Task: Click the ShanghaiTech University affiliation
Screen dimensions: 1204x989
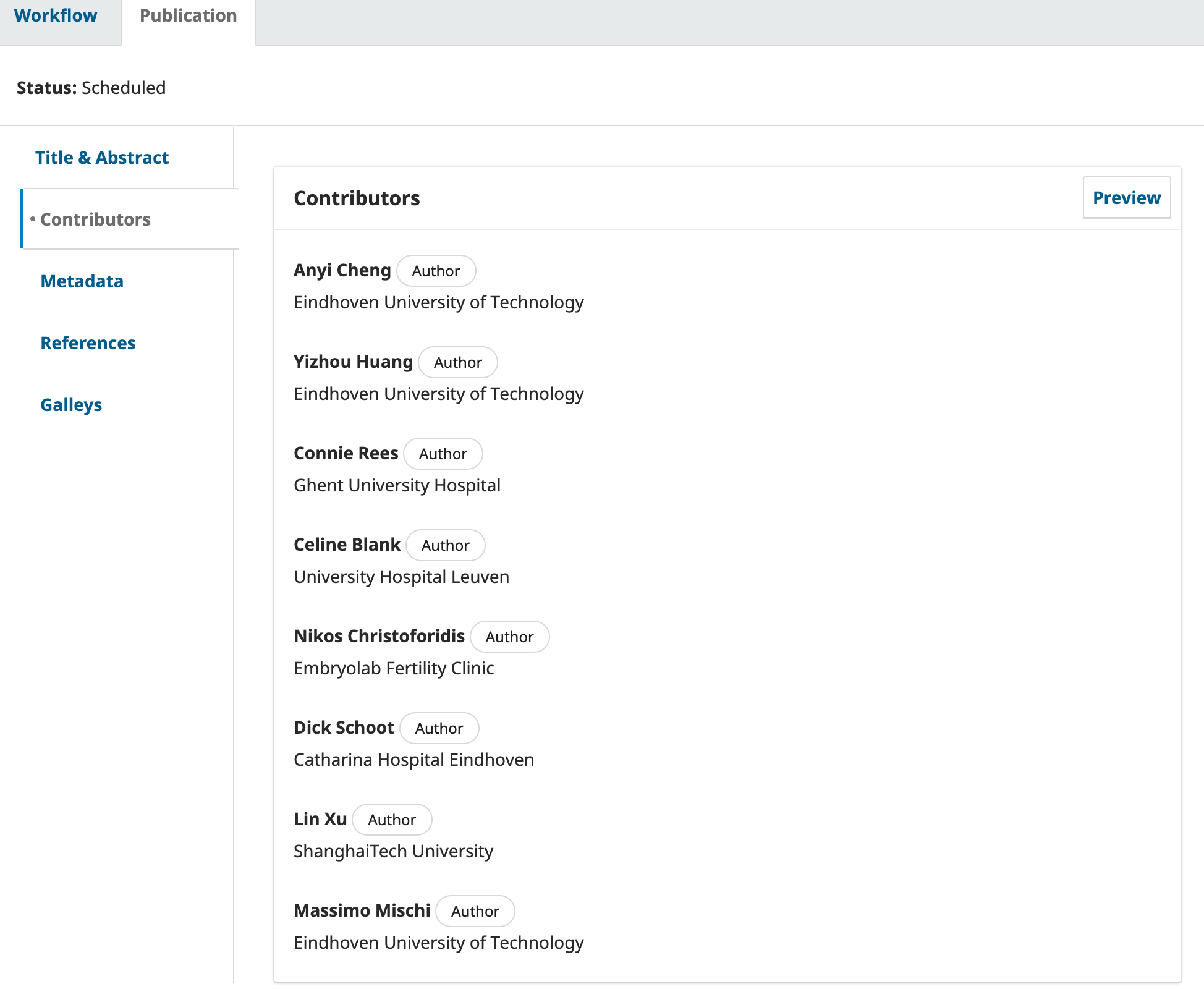Action: click(393, 851)
